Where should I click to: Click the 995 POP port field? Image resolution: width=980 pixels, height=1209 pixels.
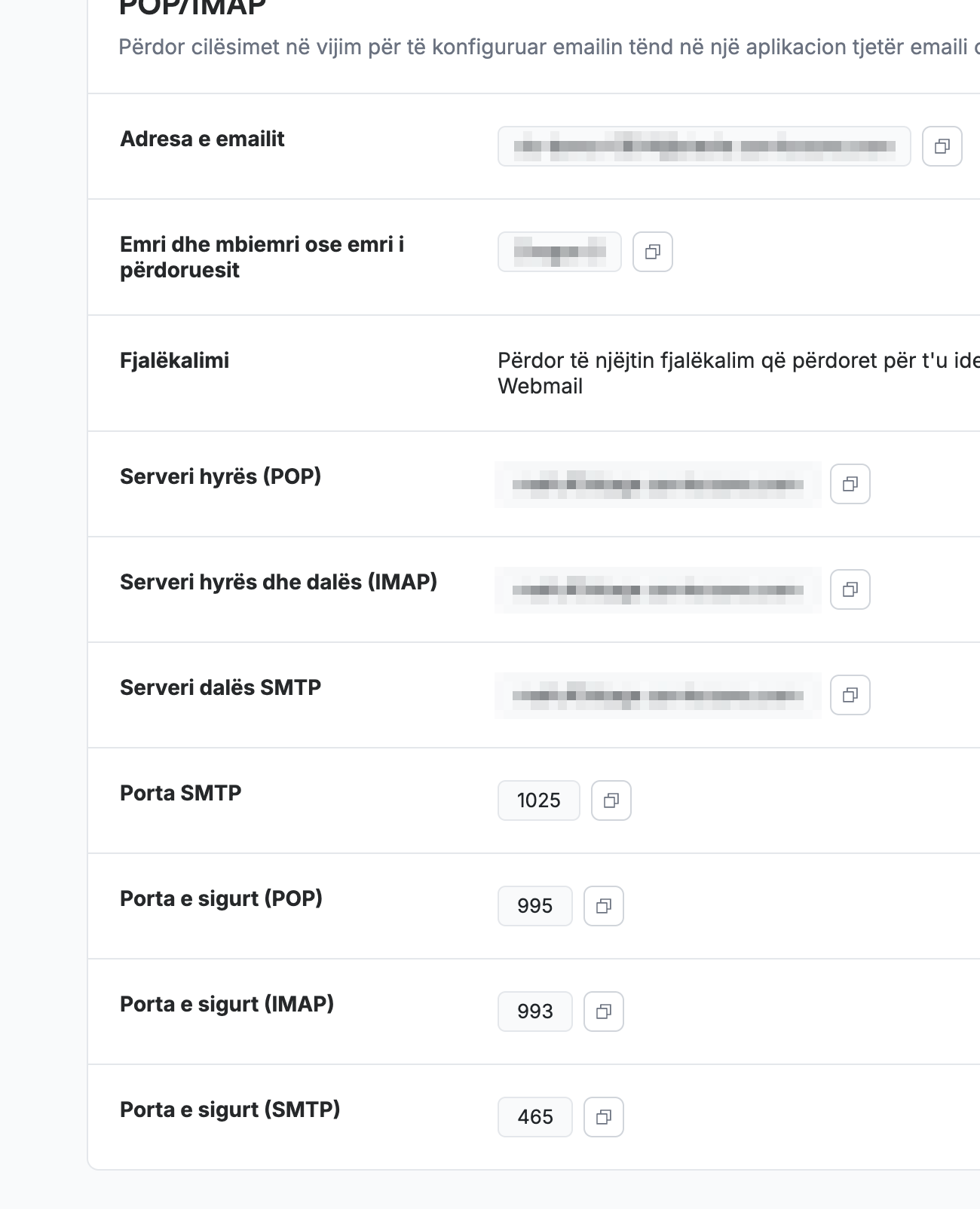[535, 906]
